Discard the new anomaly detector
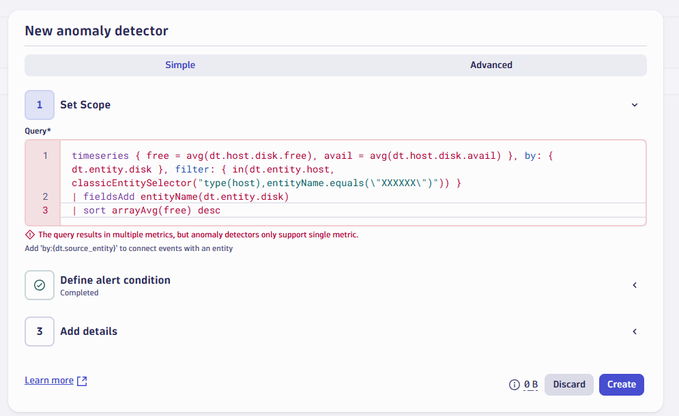Image resolution: width=679 pixels, height=416 pixels. 569,385
